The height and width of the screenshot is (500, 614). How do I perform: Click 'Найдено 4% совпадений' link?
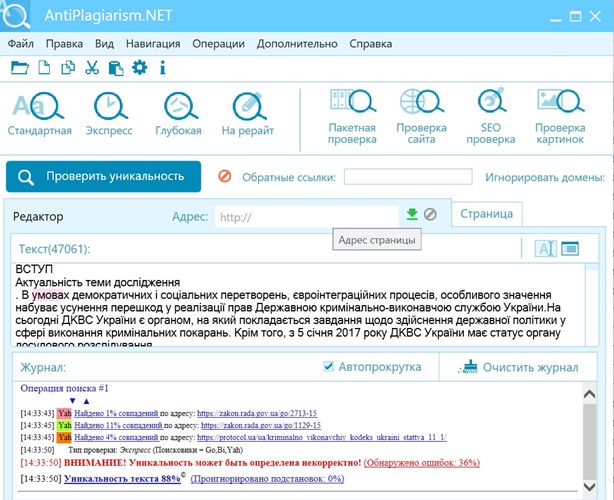[117, 437]
